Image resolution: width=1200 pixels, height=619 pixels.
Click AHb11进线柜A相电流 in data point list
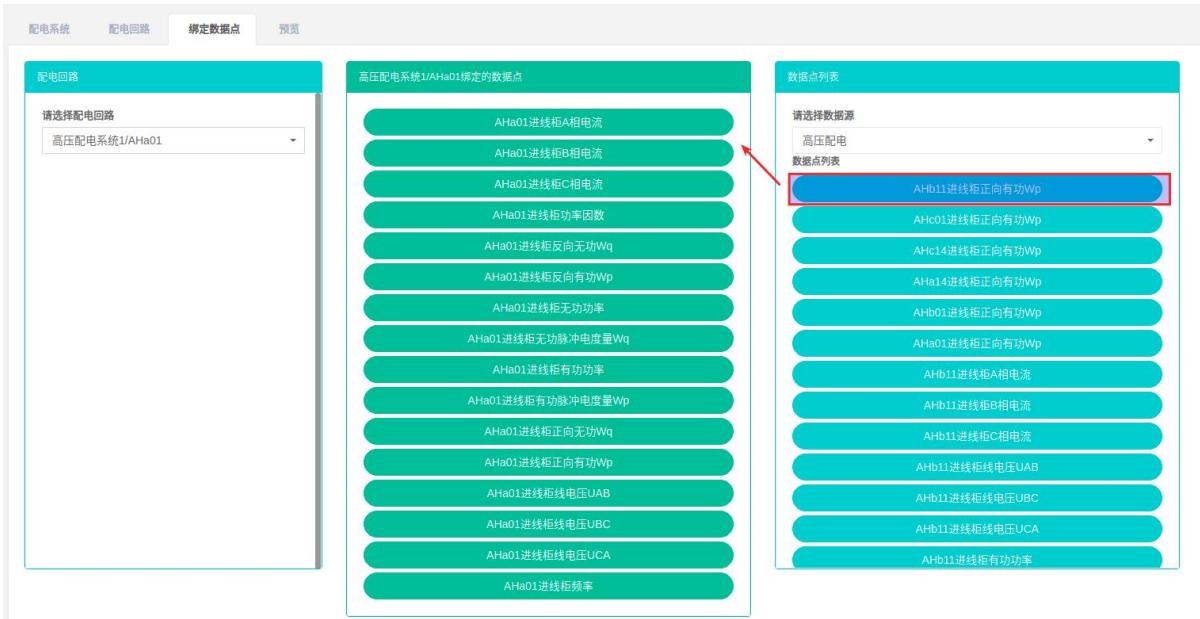976,374
